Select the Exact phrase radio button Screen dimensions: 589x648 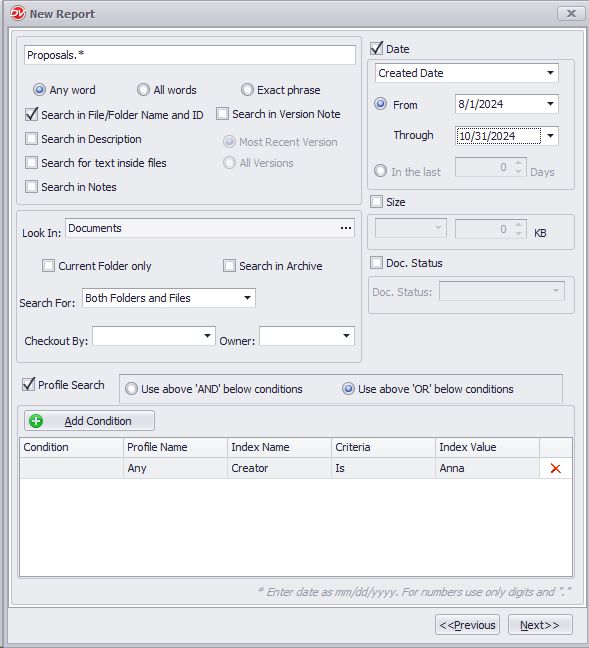click(x=247, y=90)
